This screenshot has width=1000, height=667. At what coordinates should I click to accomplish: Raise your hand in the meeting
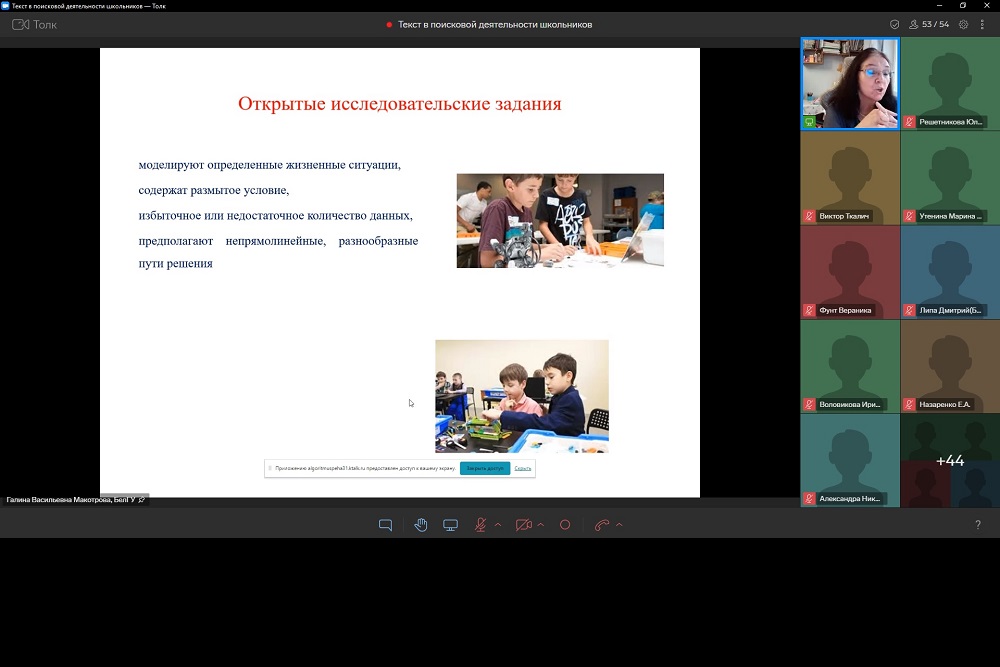[x=421, y=525]
